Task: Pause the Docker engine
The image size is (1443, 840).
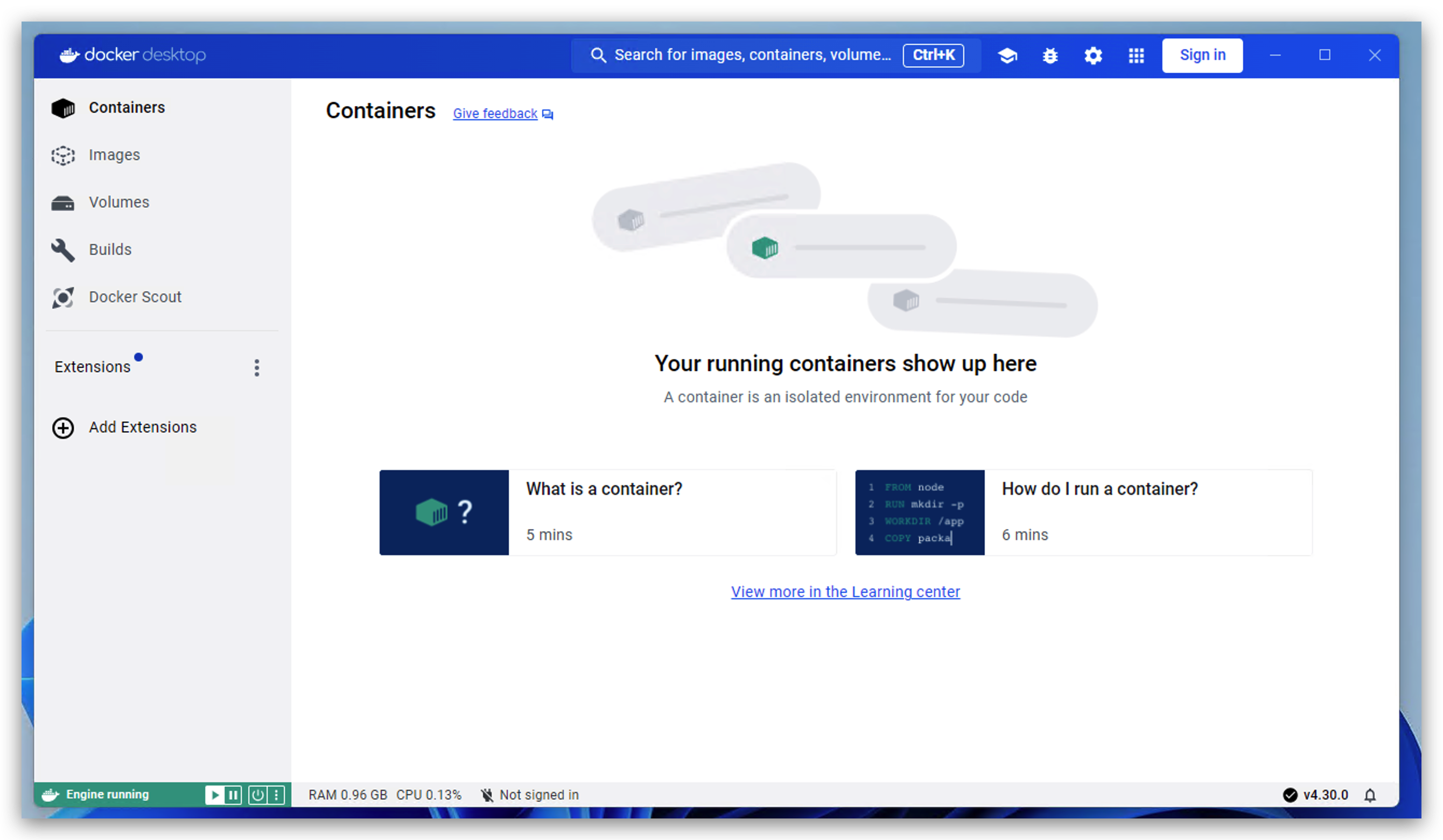Action: [x=233, y=795]
